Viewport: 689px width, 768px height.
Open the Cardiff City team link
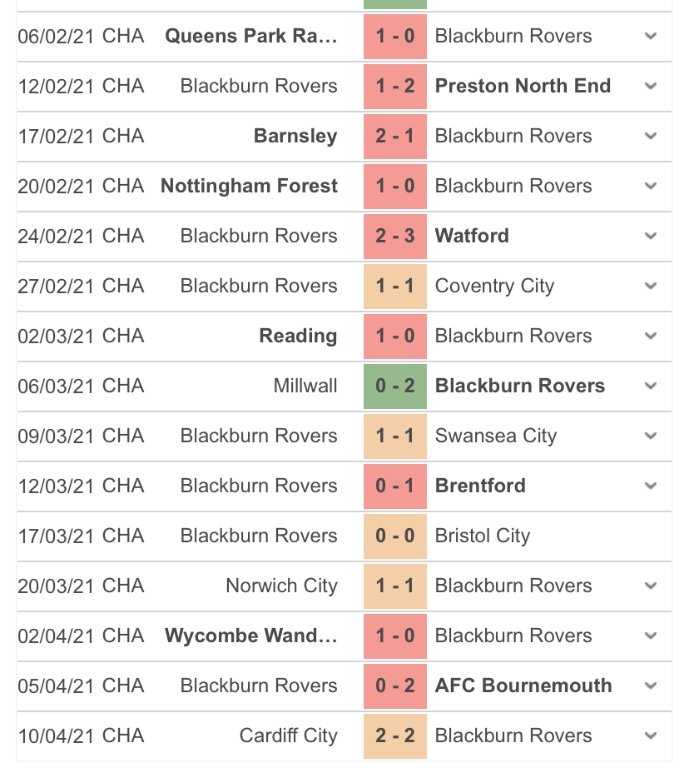288,736
